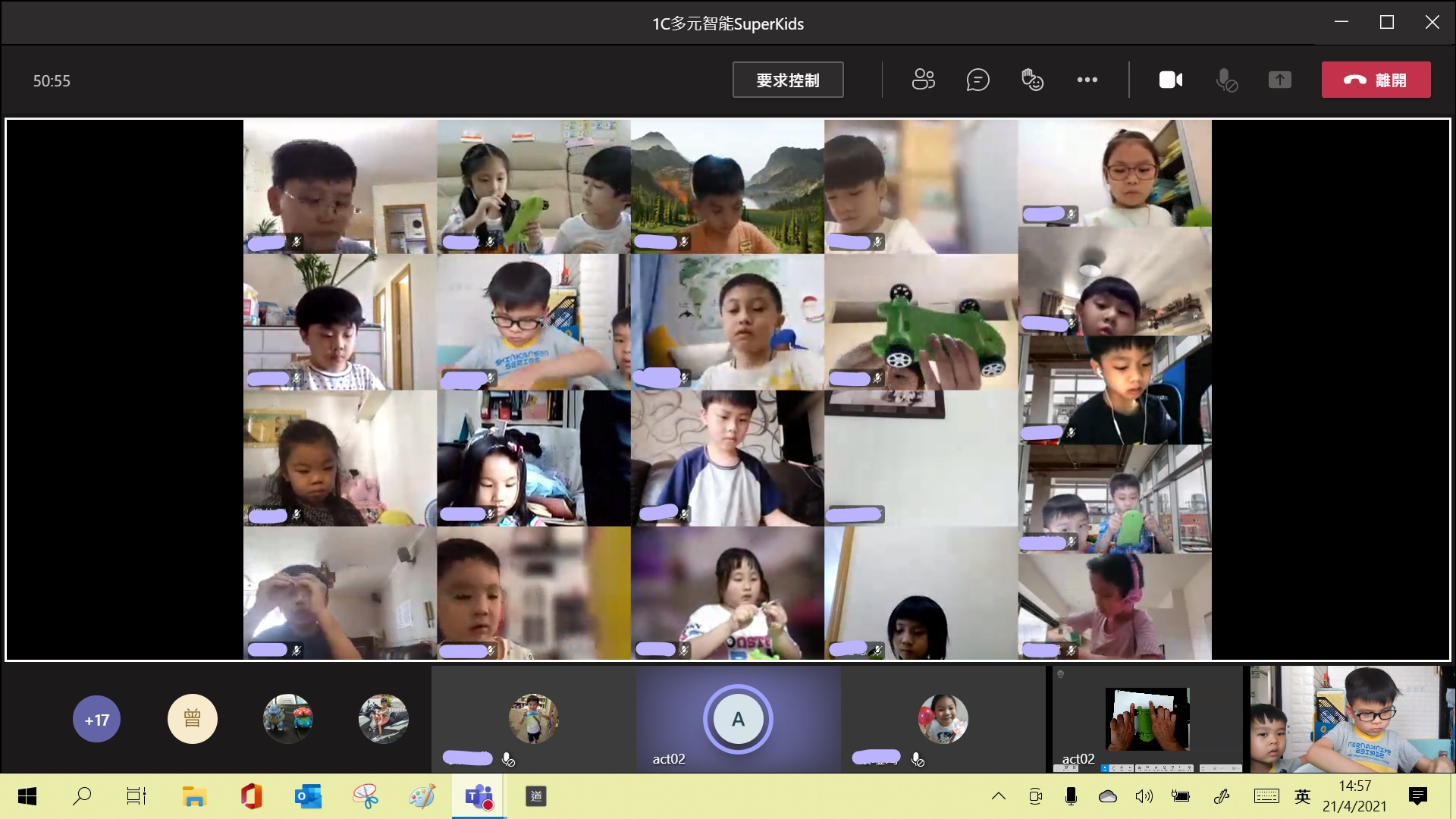1456x819 pixels.
Task: Show hidden system tray icons chevron
Action: click(998, 796)
